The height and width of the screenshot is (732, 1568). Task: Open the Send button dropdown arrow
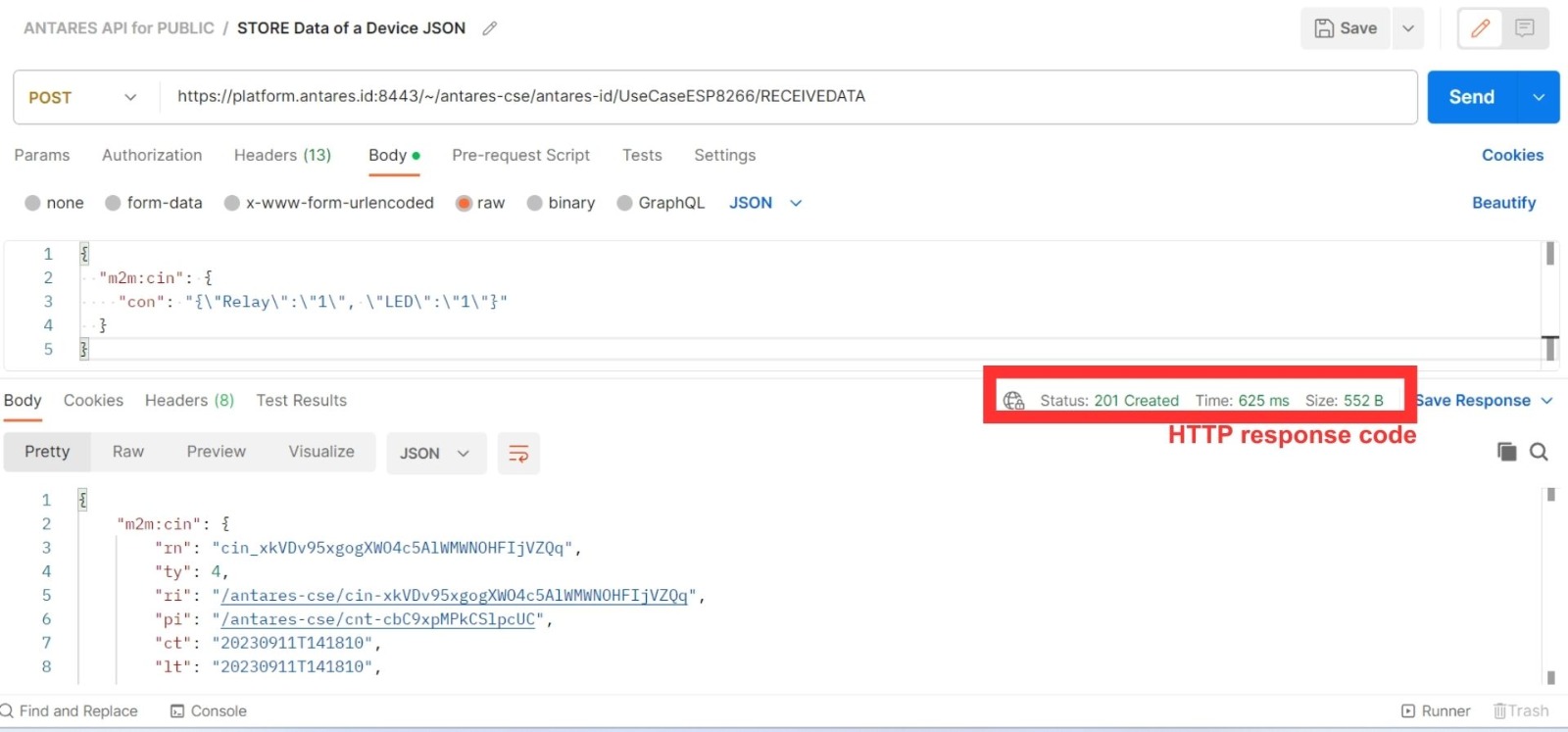[x=1539, y=97]
